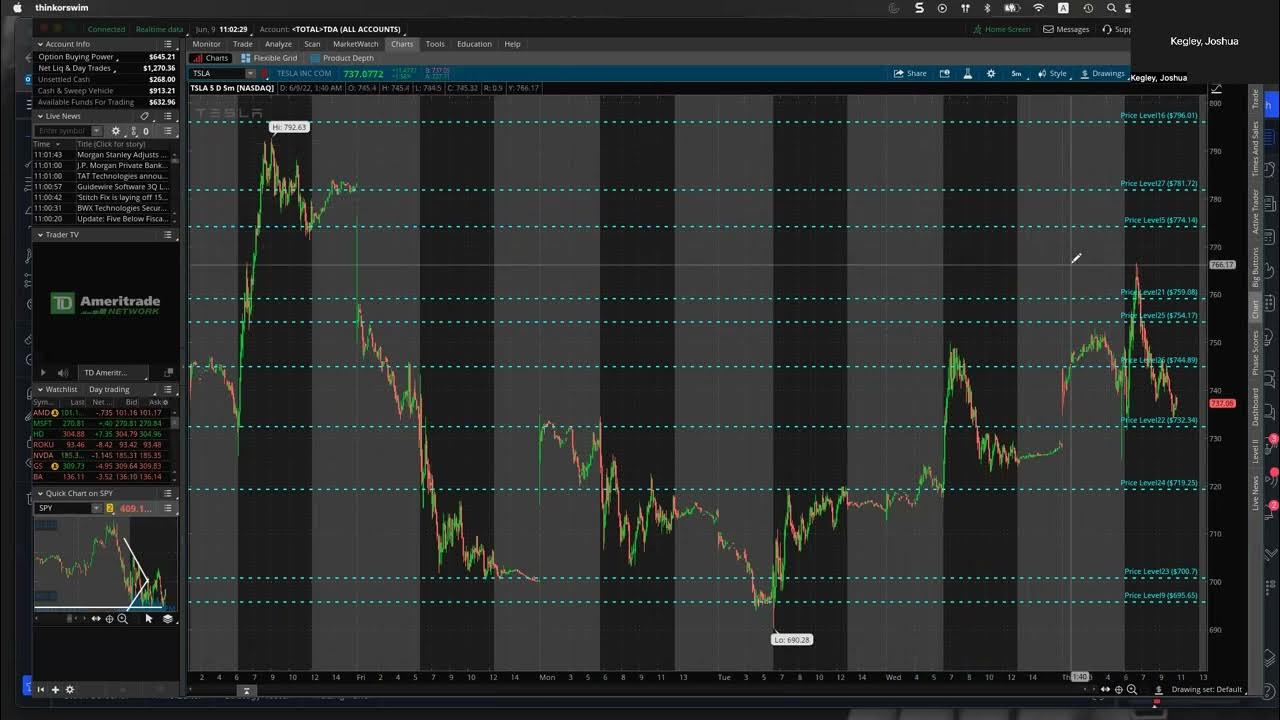The width and height of the screenshot is (1280, 720).
Task: Select the Charts sub-tab
Action: tap(211, 58)
